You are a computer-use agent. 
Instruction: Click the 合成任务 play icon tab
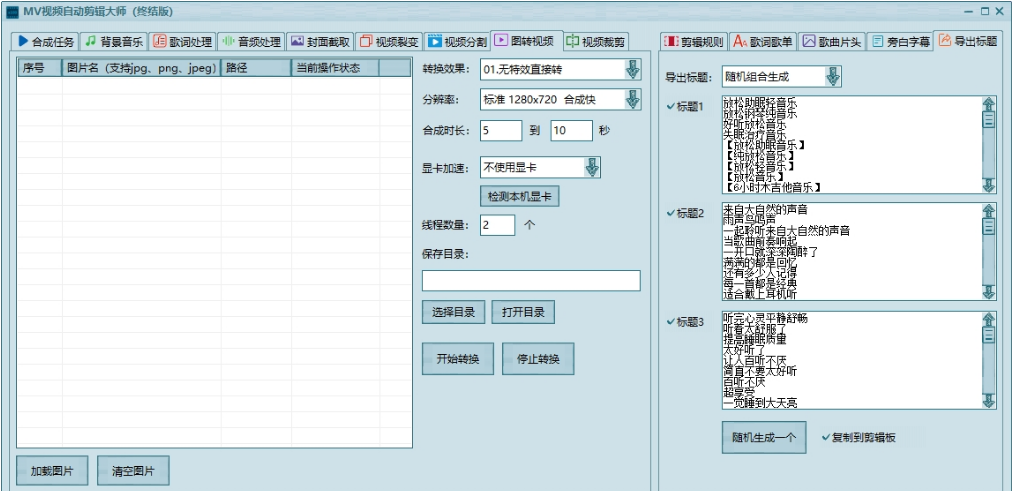click(x=23, y=42)
